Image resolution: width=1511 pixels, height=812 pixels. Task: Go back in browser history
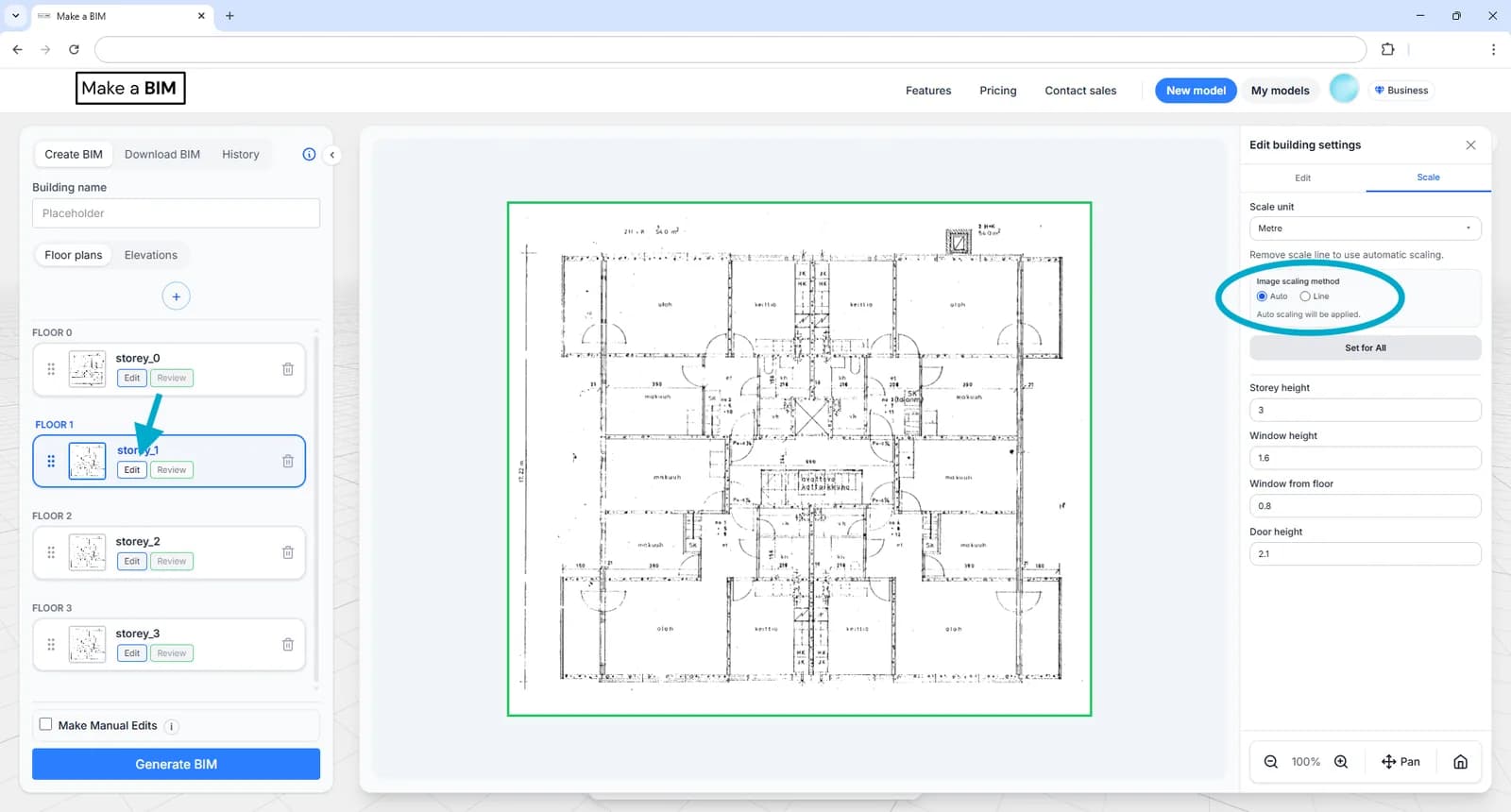coord(17,49)
